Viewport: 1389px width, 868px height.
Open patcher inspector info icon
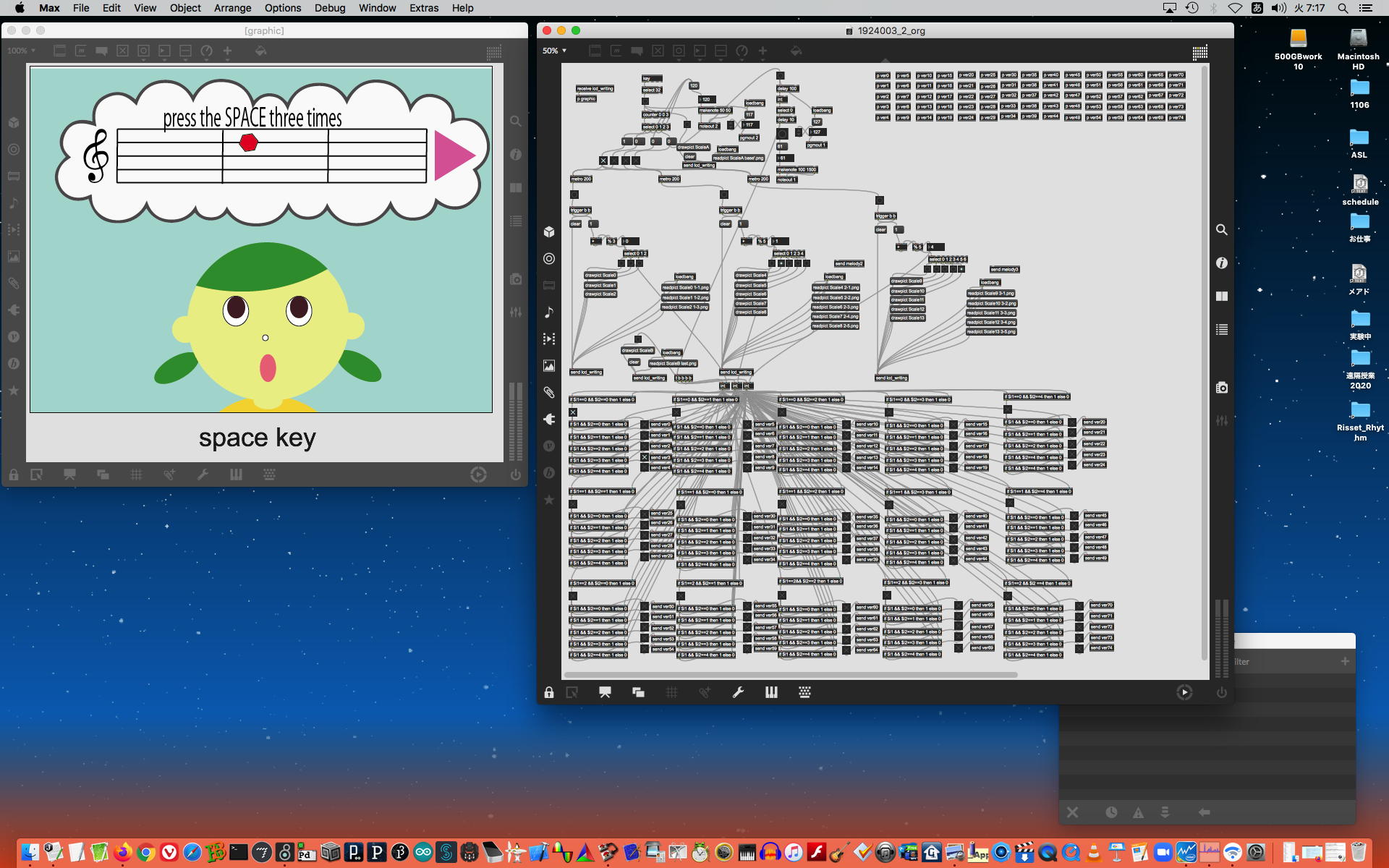[1221, 263]
